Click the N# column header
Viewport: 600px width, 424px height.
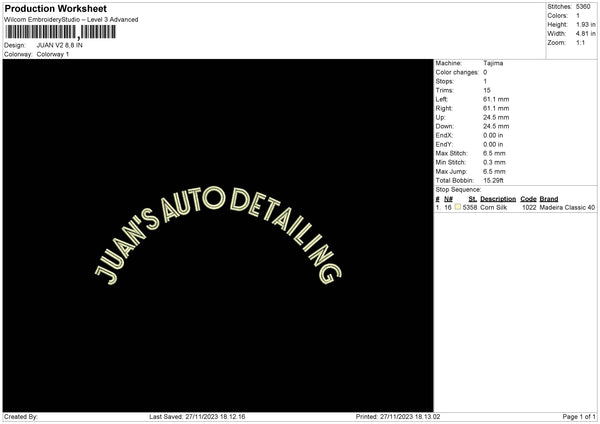pyautogui.click(x=448, y=199)
